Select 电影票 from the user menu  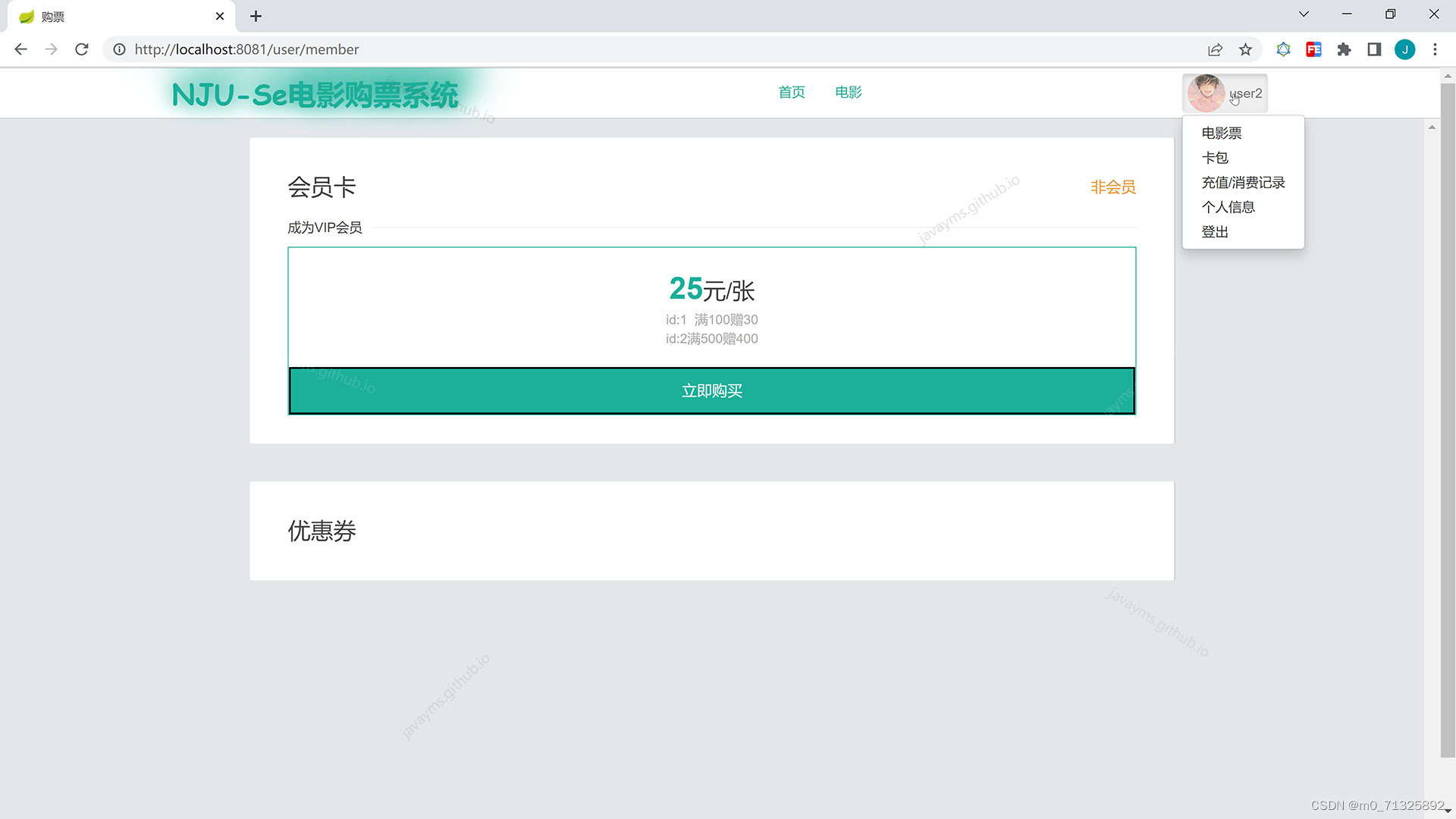pyautogui.click(x=1221, y=133)
